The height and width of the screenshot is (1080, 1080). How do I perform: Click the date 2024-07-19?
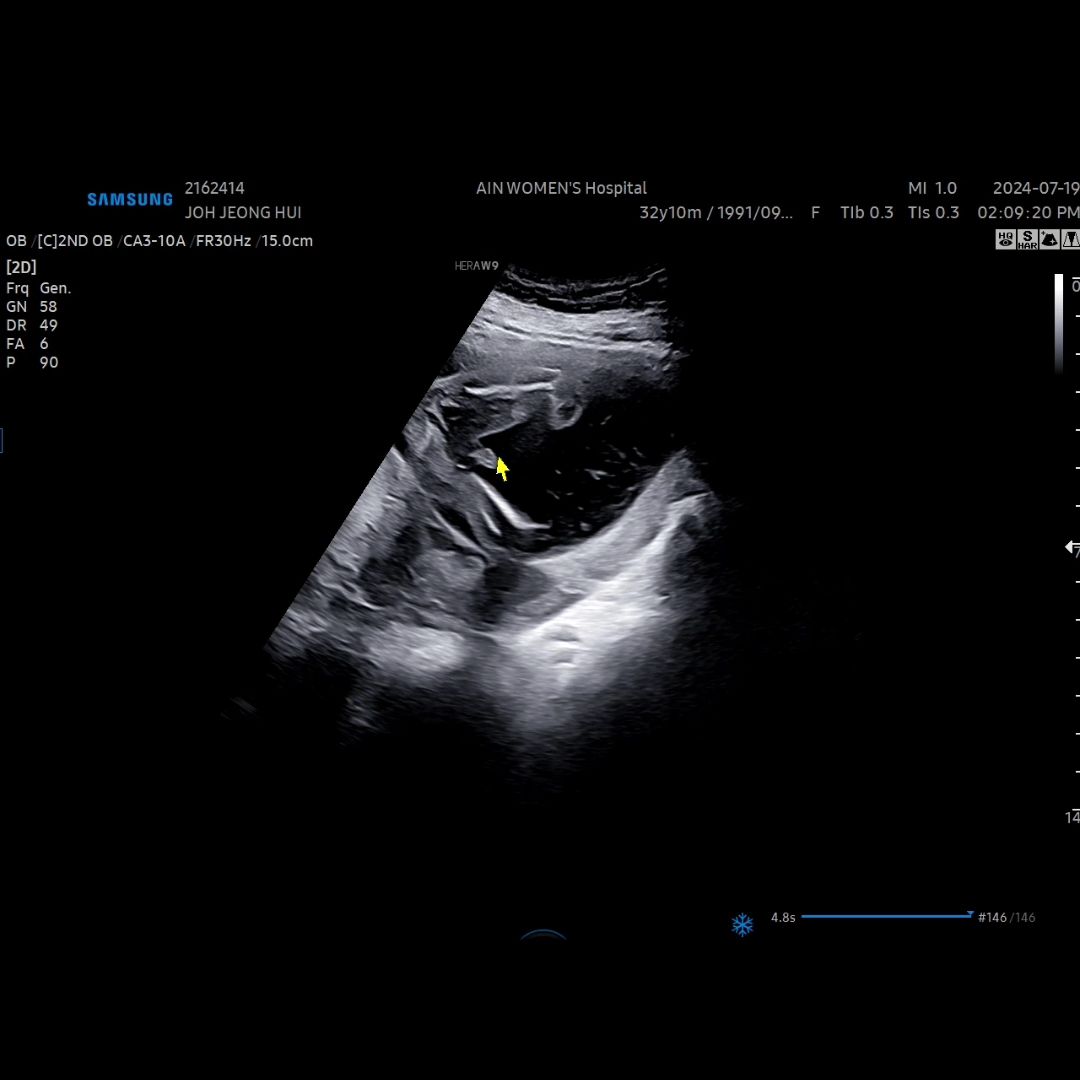tap(1036, 188)
